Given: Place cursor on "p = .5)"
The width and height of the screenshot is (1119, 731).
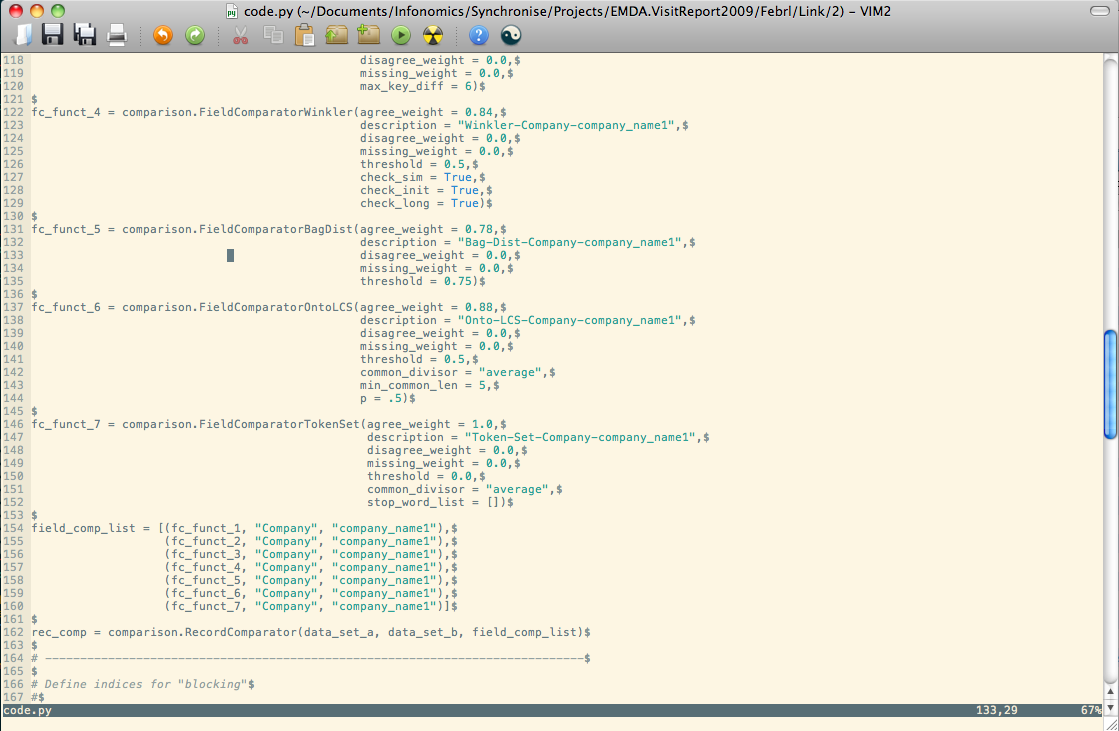Looking at the screenshot, I should [x=384, y=398].
